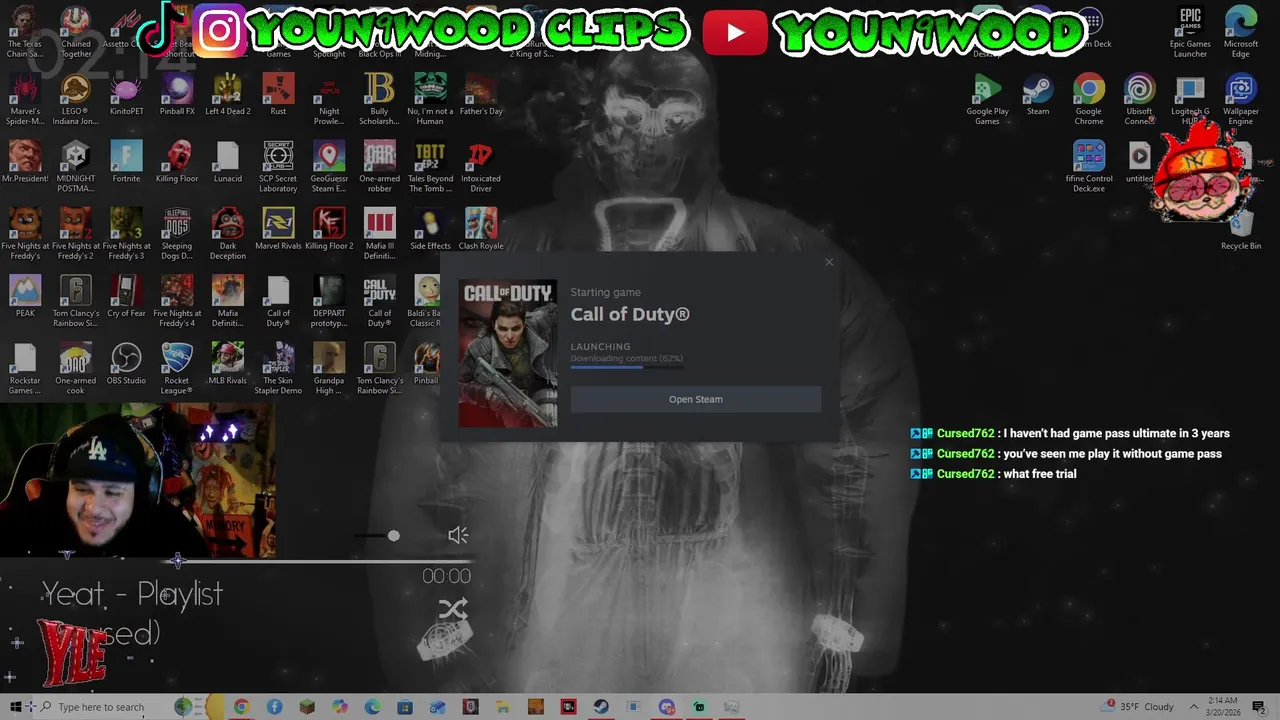
Task: Select the Killing Floor 2 icon
Action: point(329,229)
